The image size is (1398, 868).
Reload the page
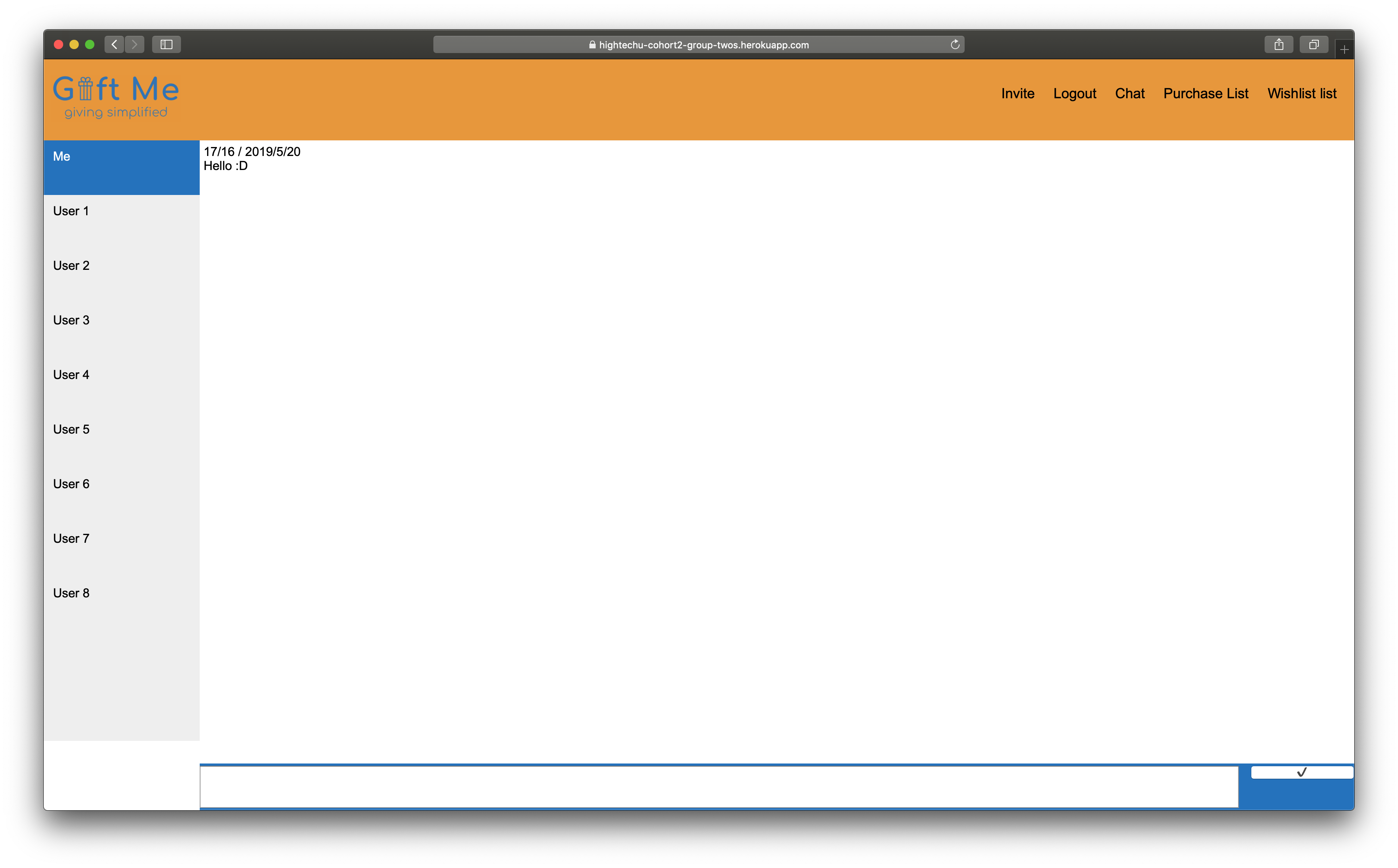point(955,45)
